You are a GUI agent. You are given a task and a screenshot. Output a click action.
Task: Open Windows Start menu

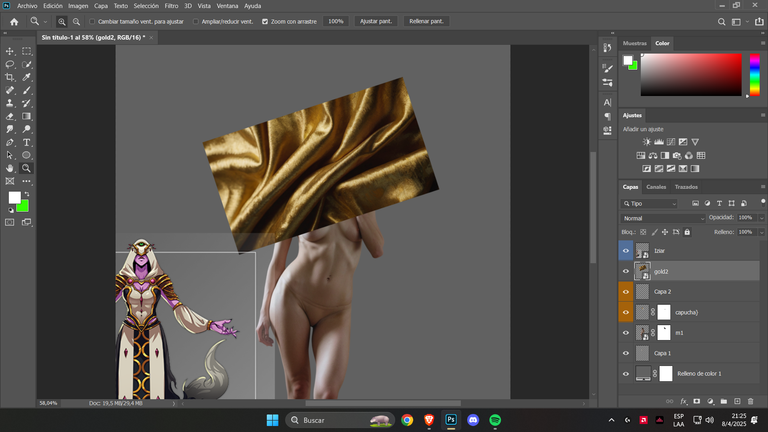coord(272,420)
